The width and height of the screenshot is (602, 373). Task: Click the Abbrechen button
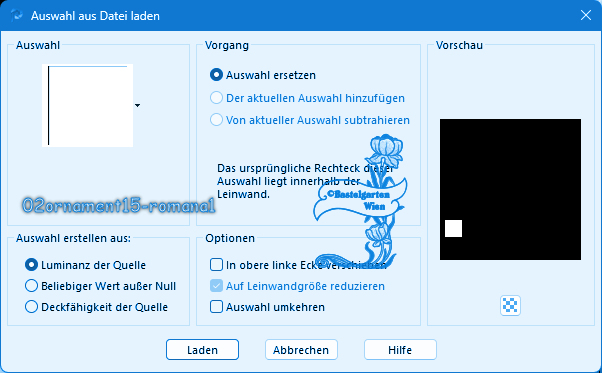(301, 350)
